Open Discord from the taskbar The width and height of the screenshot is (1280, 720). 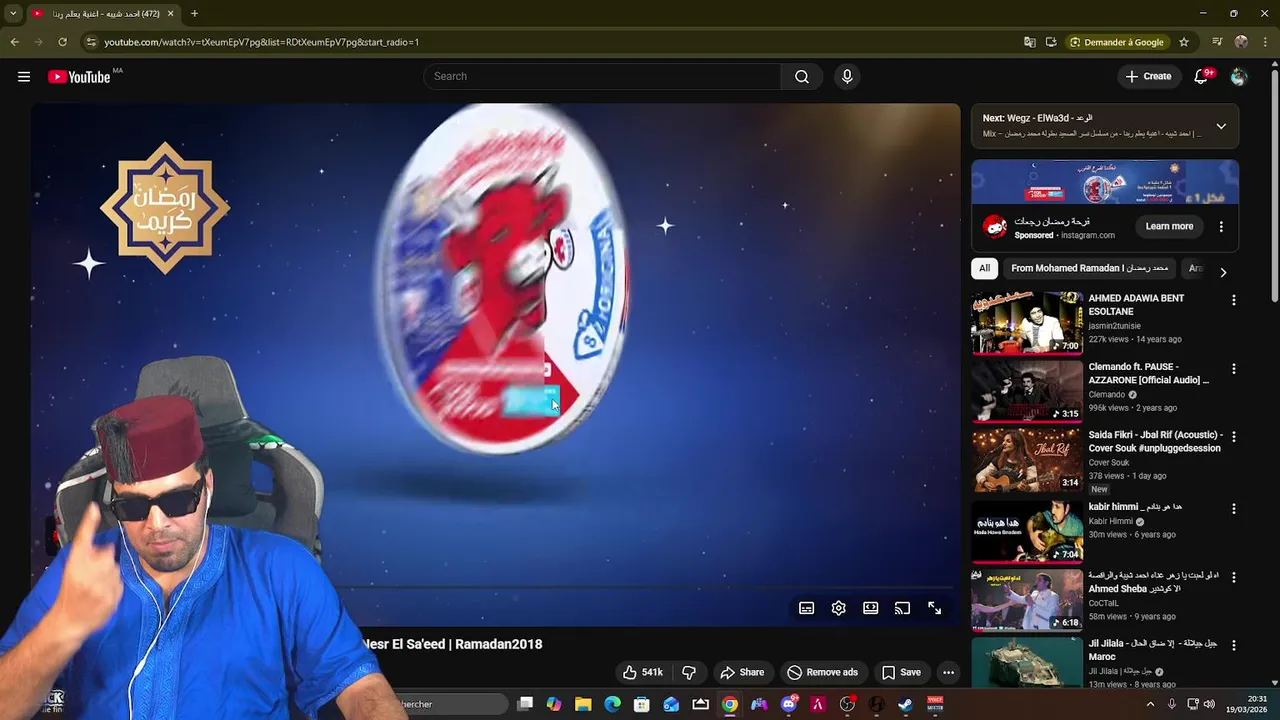[789, 704]
